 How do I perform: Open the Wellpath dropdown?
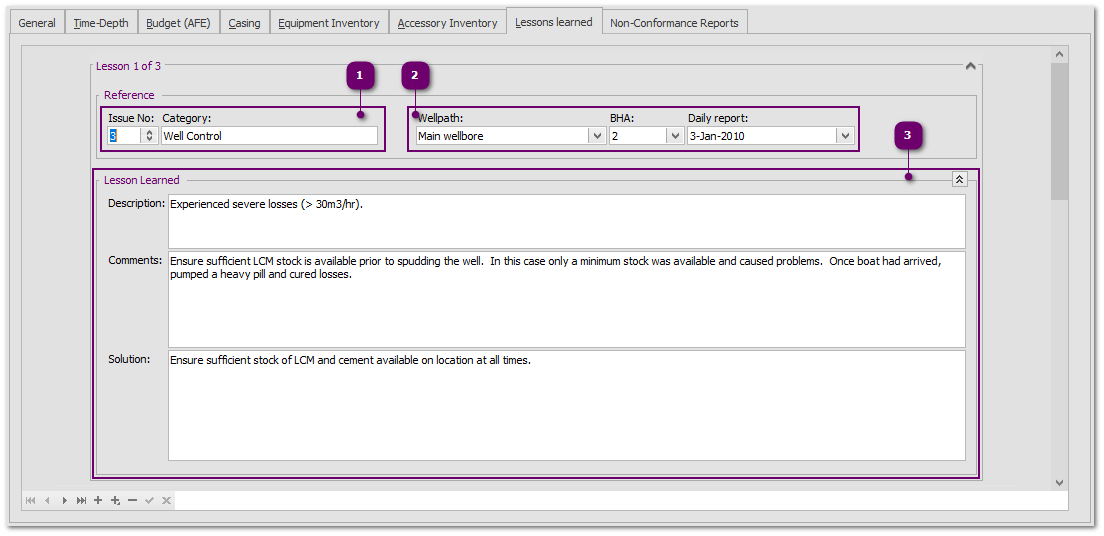(x=596, y=136)
